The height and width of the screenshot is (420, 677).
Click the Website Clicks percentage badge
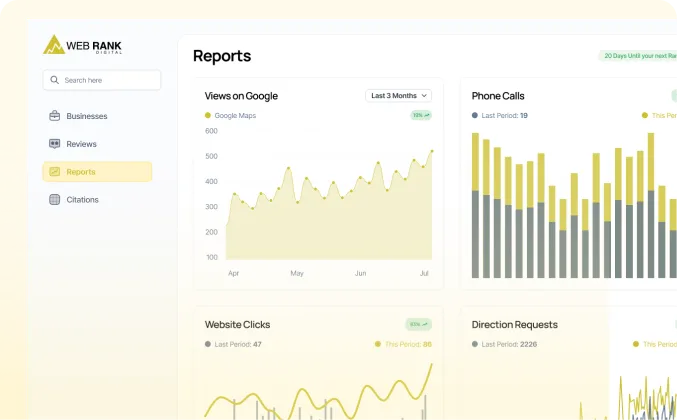(x=418, y=324)
